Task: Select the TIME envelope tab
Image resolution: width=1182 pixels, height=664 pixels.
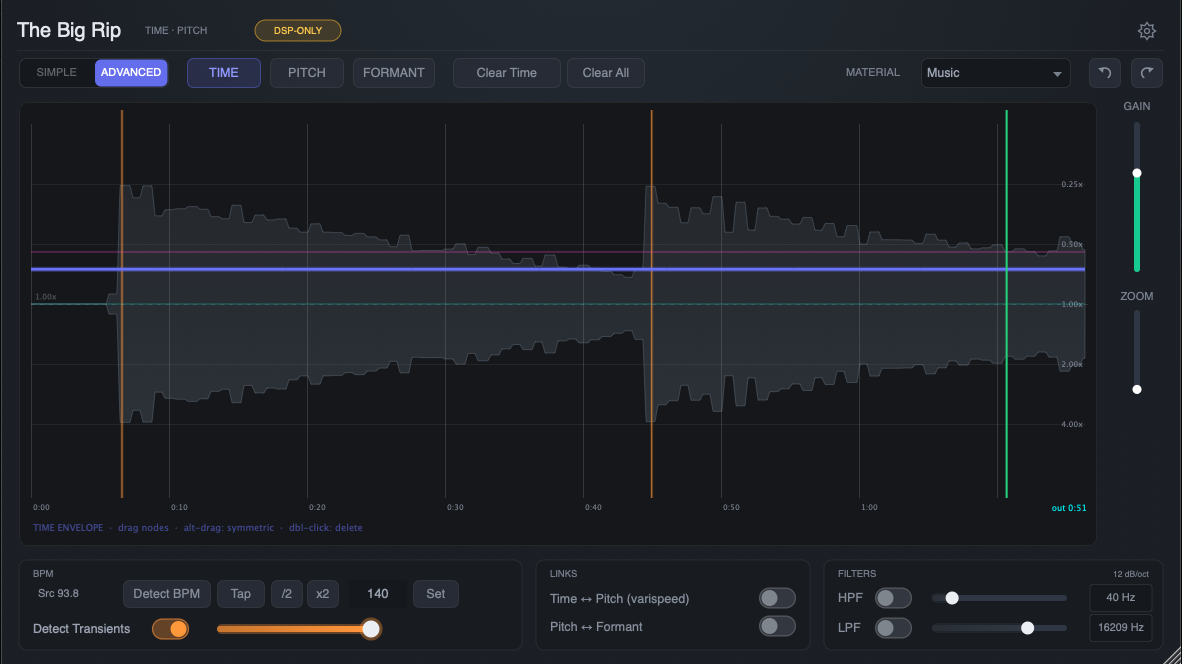Action: pyautogui.click(x=224, y=73)
